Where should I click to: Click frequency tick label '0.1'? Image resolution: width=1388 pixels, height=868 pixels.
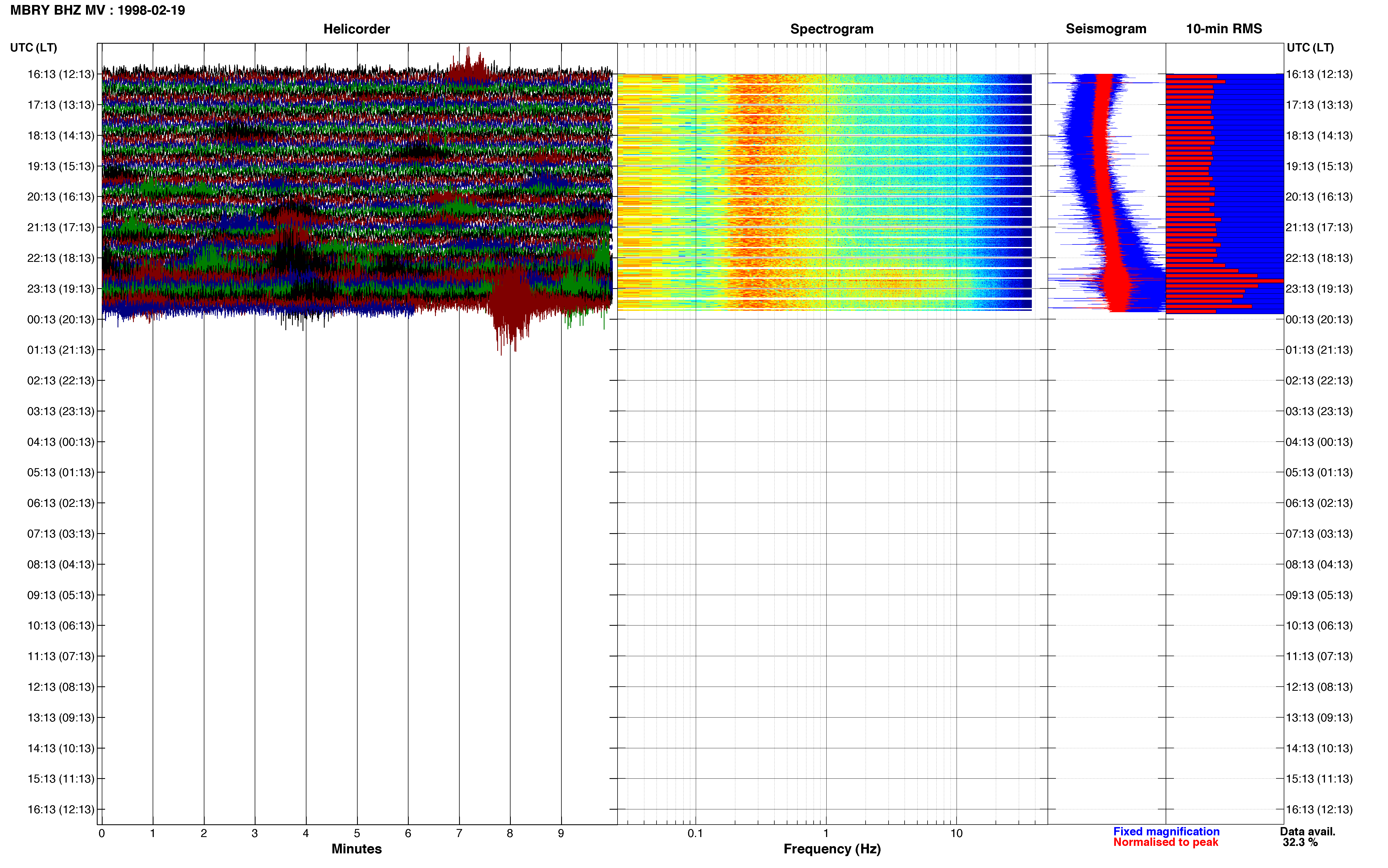pyautogui.click(x=695, y=833)
